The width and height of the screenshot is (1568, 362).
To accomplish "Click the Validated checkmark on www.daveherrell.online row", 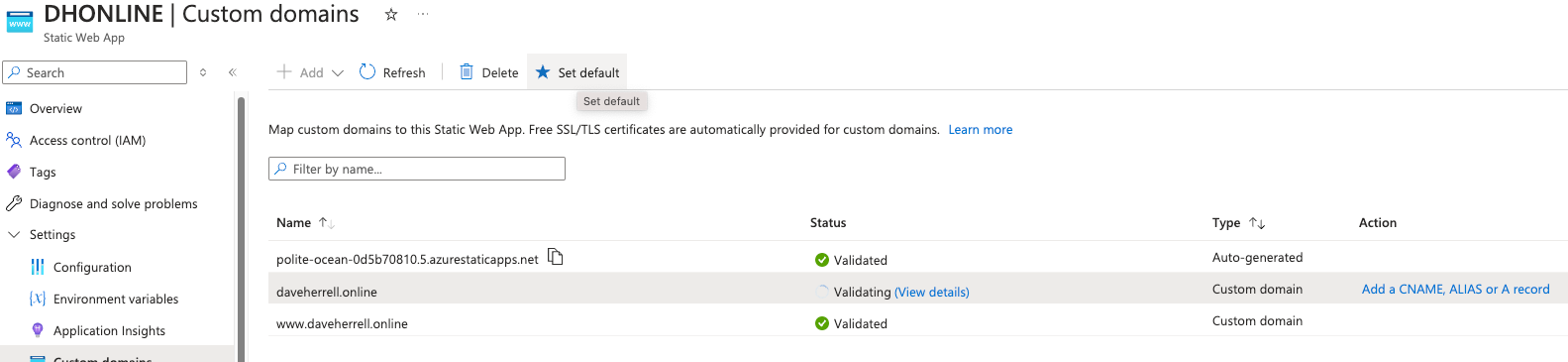I will [822, 323].
